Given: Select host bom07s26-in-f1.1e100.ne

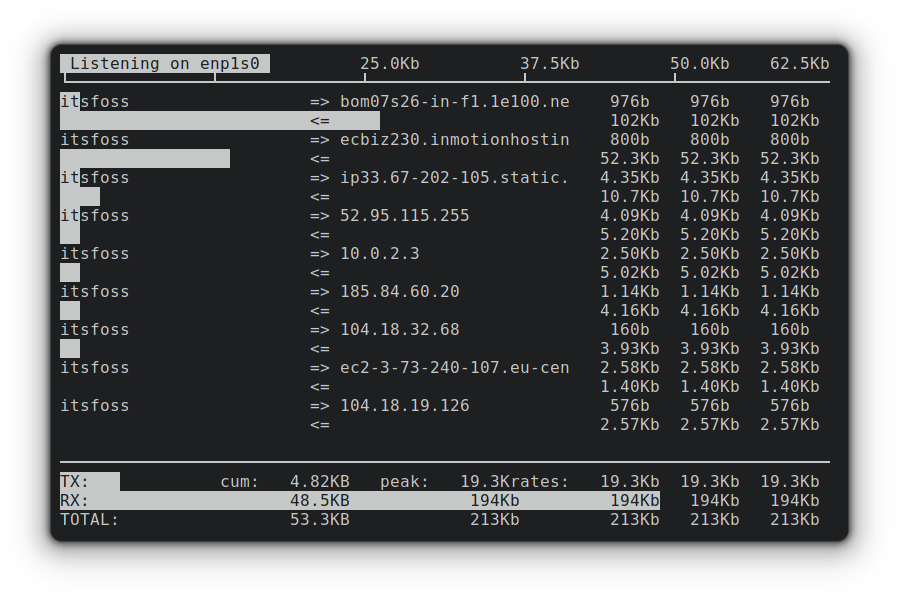Looking at the screenshot, I should [454, 102].
